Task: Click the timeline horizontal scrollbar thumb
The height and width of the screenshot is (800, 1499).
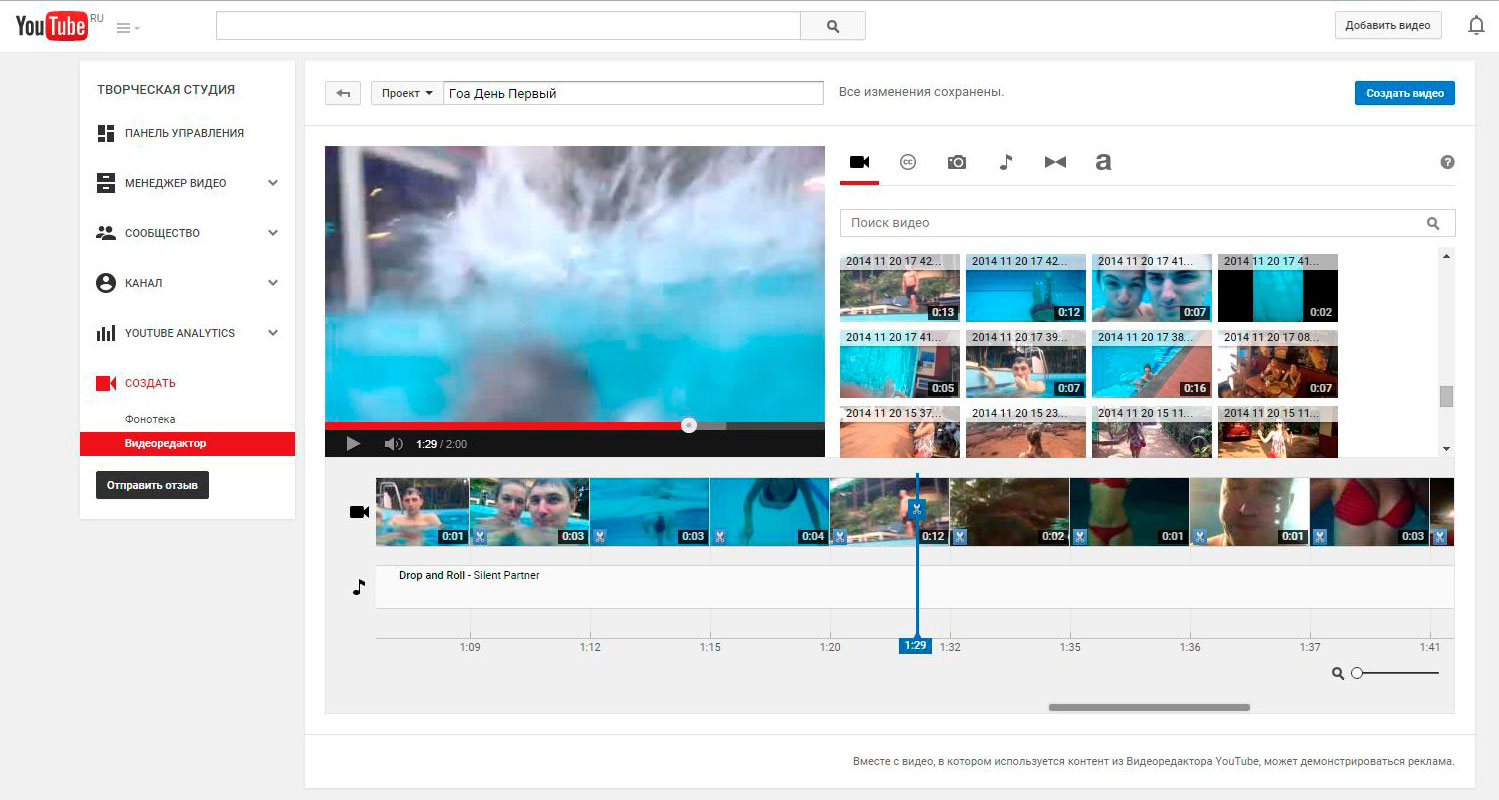Action: pos(1149,707)
